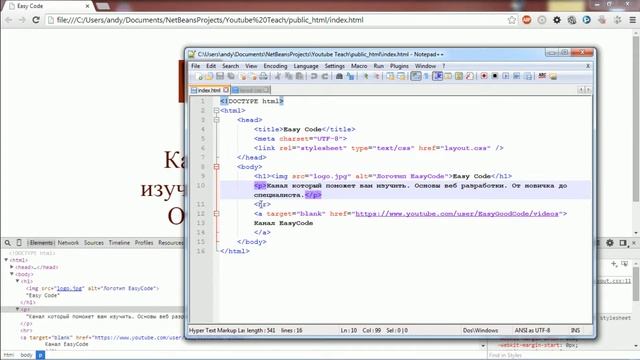Click the black gear extension icon in Chrome
The image size is (640, 360).
[557, 20]
